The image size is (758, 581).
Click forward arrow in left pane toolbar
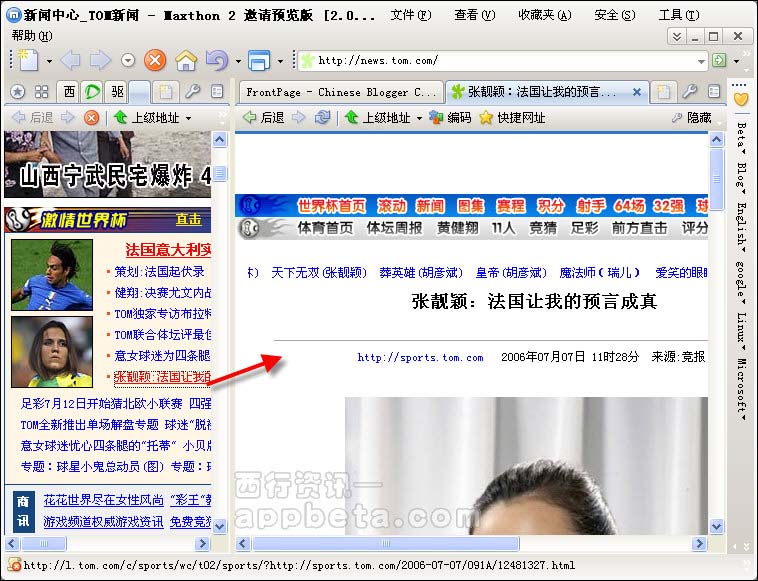(x=67, y=117)
